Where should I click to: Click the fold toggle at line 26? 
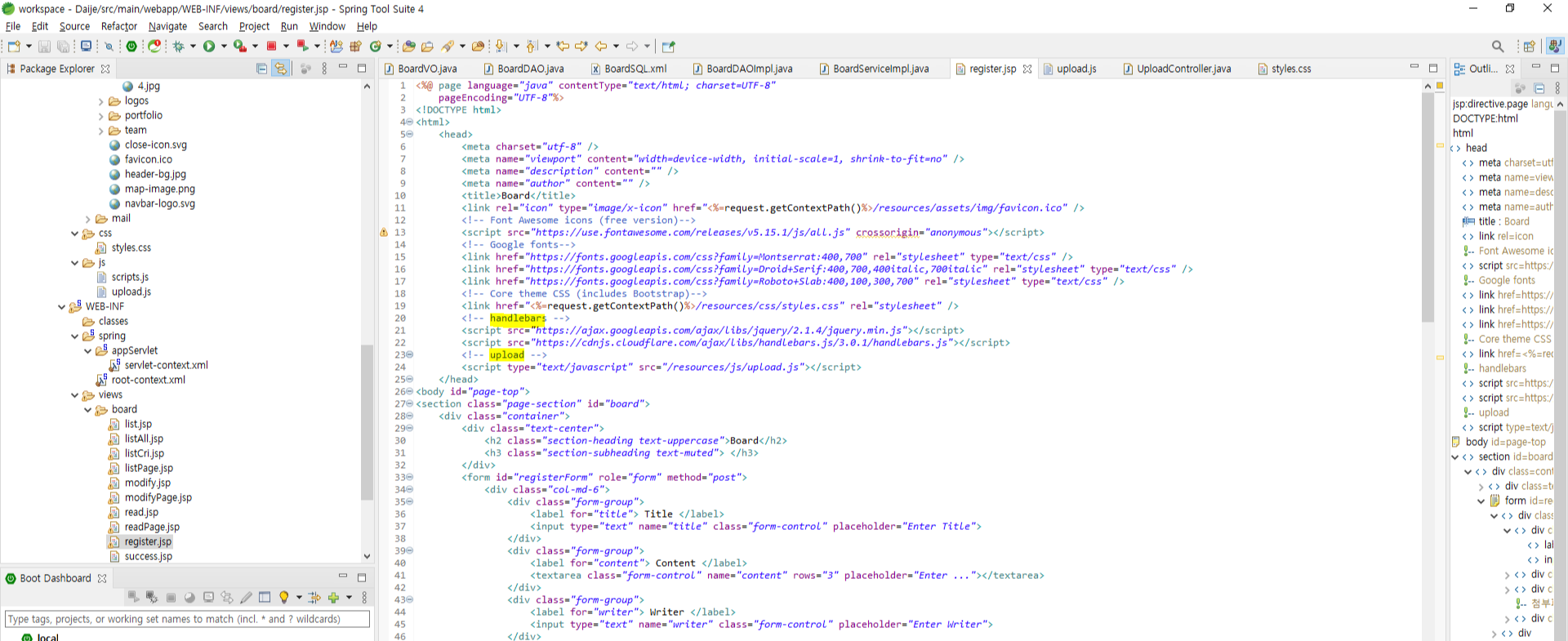pos(409,392)
